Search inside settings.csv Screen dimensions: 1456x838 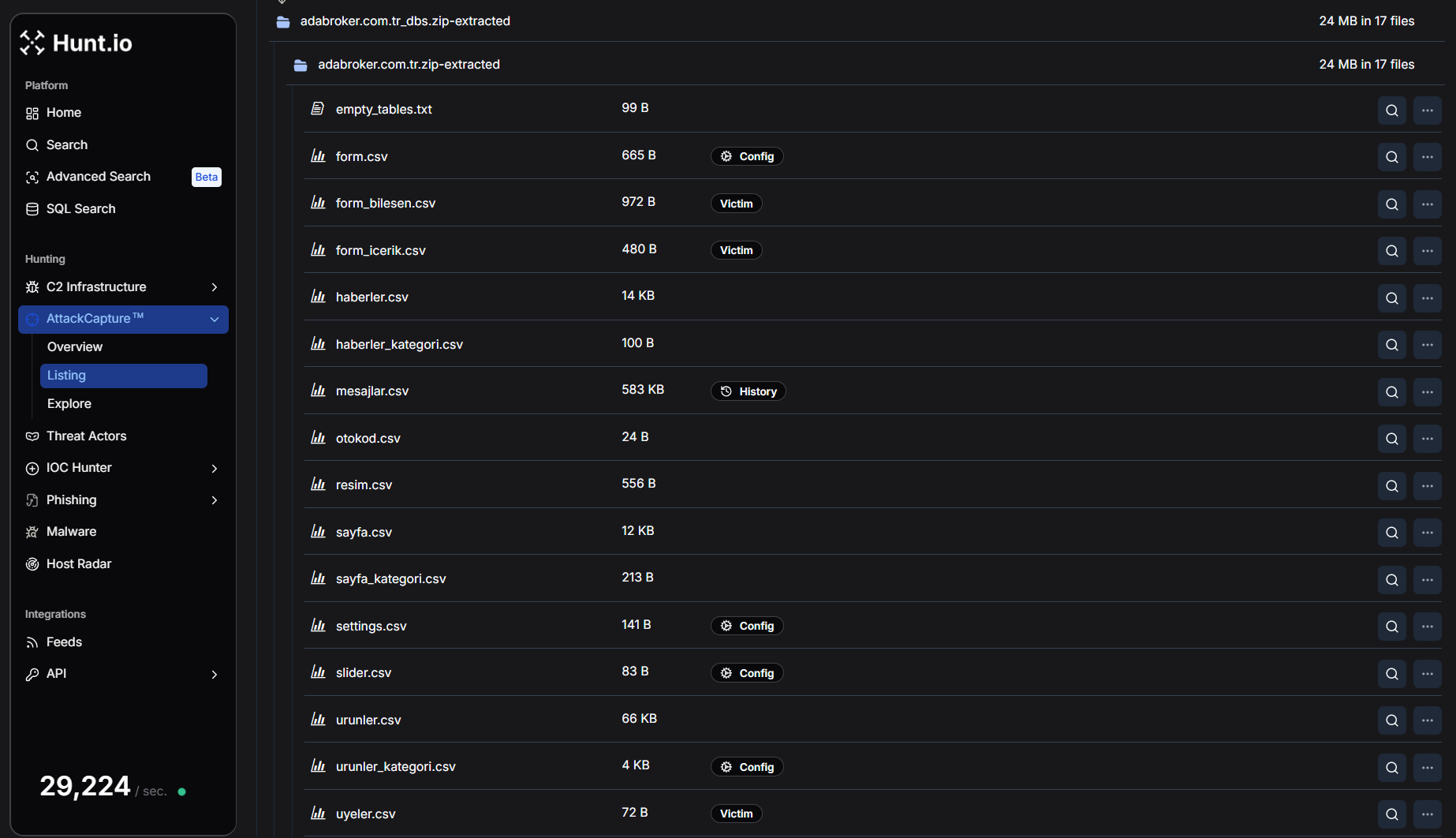pyautogui.click(x=1392, y=627)
